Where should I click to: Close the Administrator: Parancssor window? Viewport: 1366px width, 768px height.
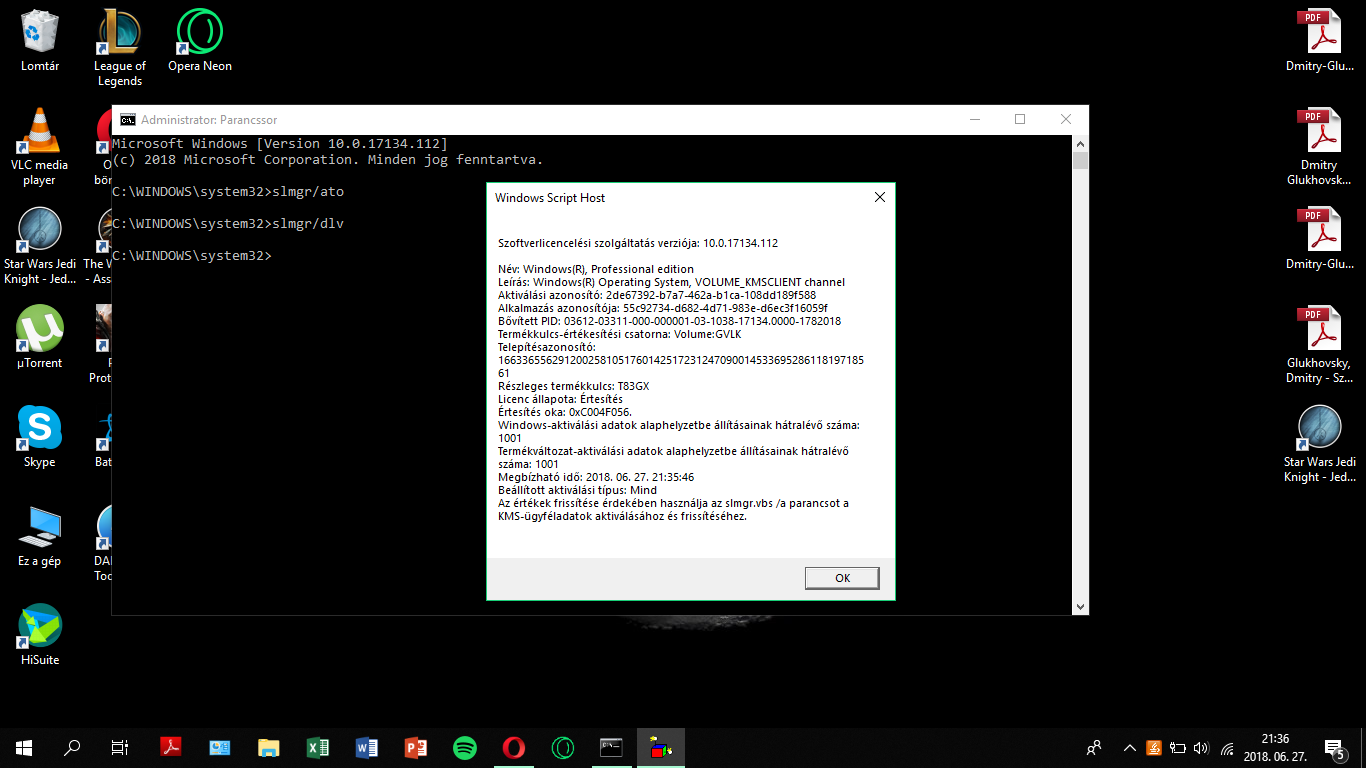pos(1066,119)
